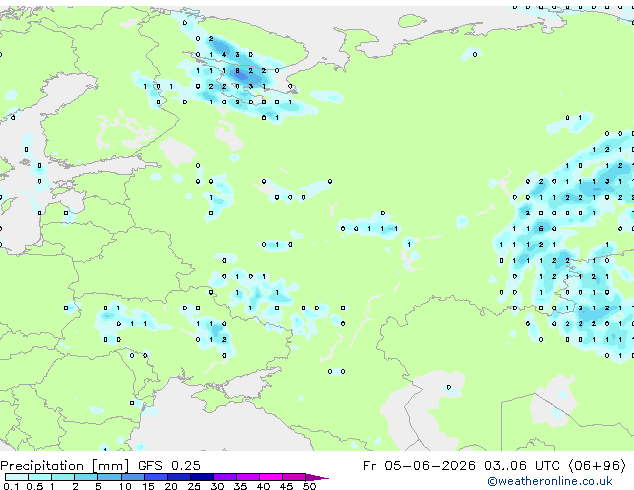Click the '0.5' legend scale label
Image resolution: width=634 pixels, height=490 pixels.
34,486
